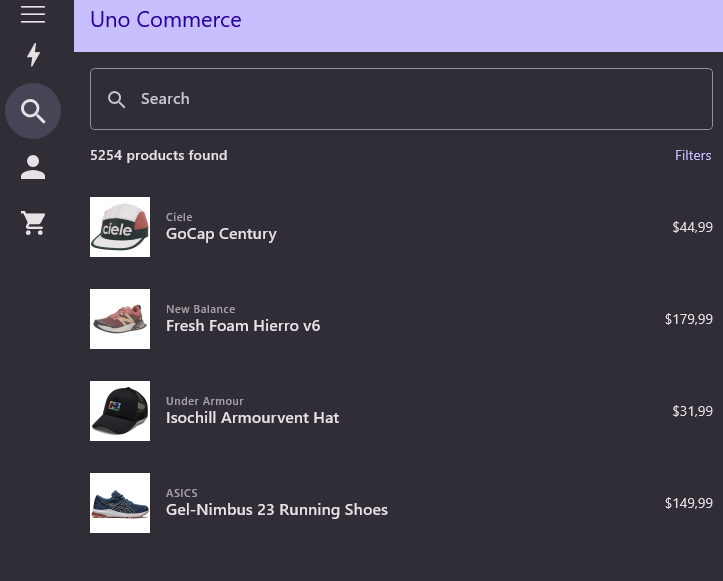Viewport: 723px width, 581px height.
Task: Open the Fresh Foam Hierro v6 shoe thumbnail
Action: (x=120, y=319)
